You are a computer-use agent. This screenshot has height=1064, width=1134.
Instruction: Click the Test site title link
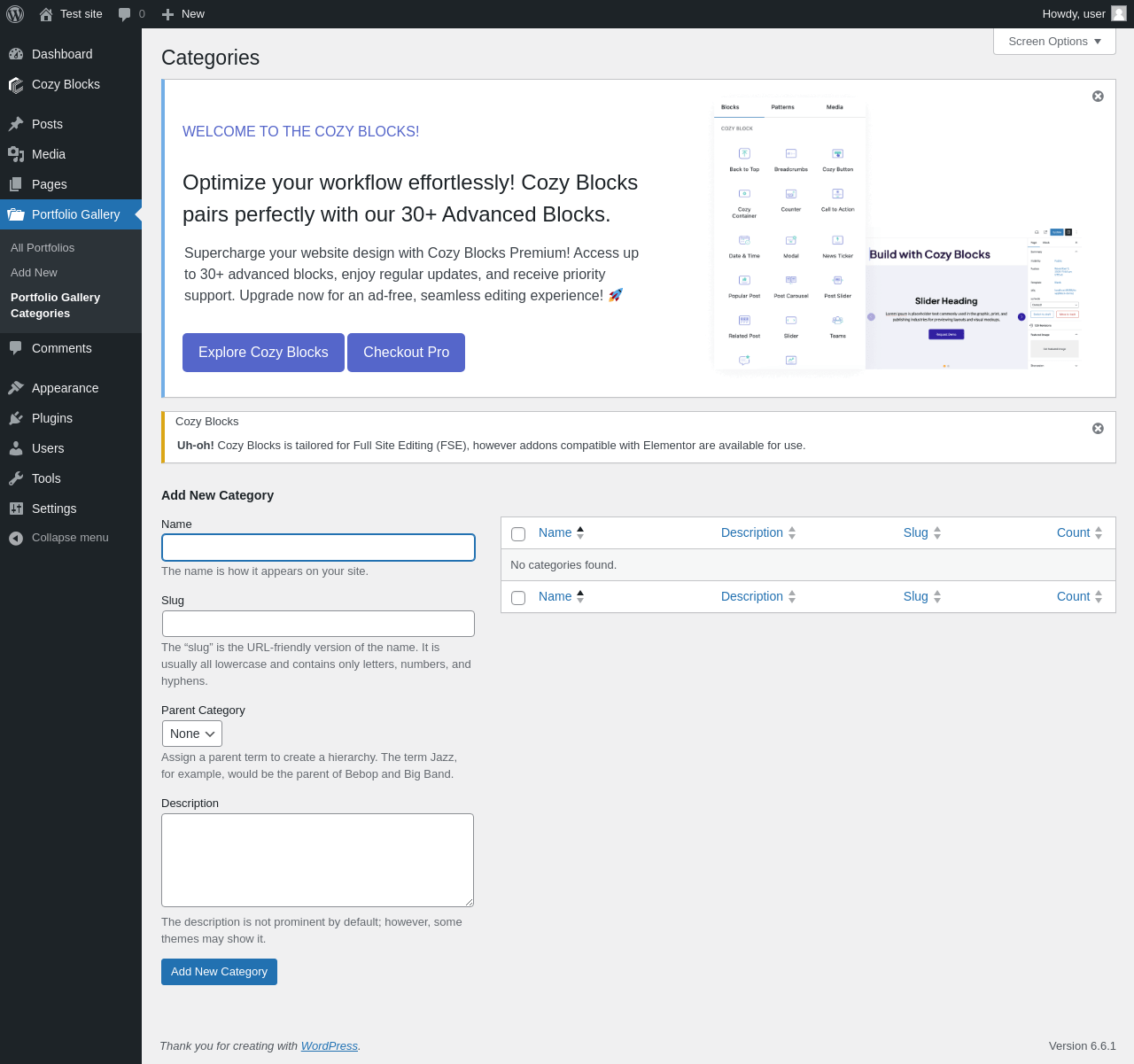click(x=82, y=14)
